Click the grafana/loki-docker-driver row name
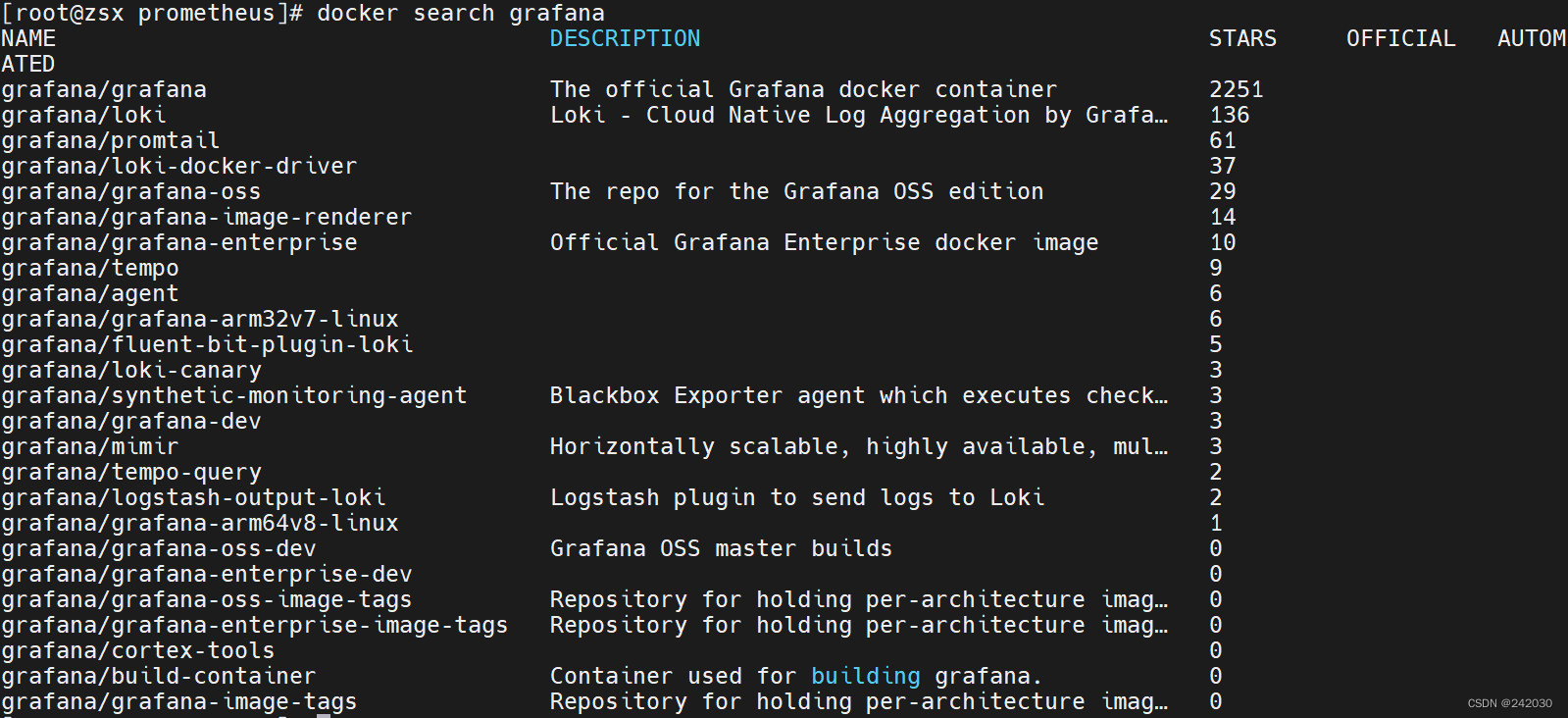Image resolution: width=1568 pixels, height=718 pixels. (179, 167)
